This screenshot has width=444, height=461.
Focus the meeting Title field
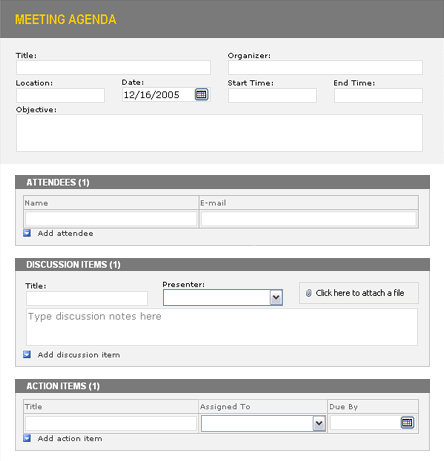pos(113,68)
